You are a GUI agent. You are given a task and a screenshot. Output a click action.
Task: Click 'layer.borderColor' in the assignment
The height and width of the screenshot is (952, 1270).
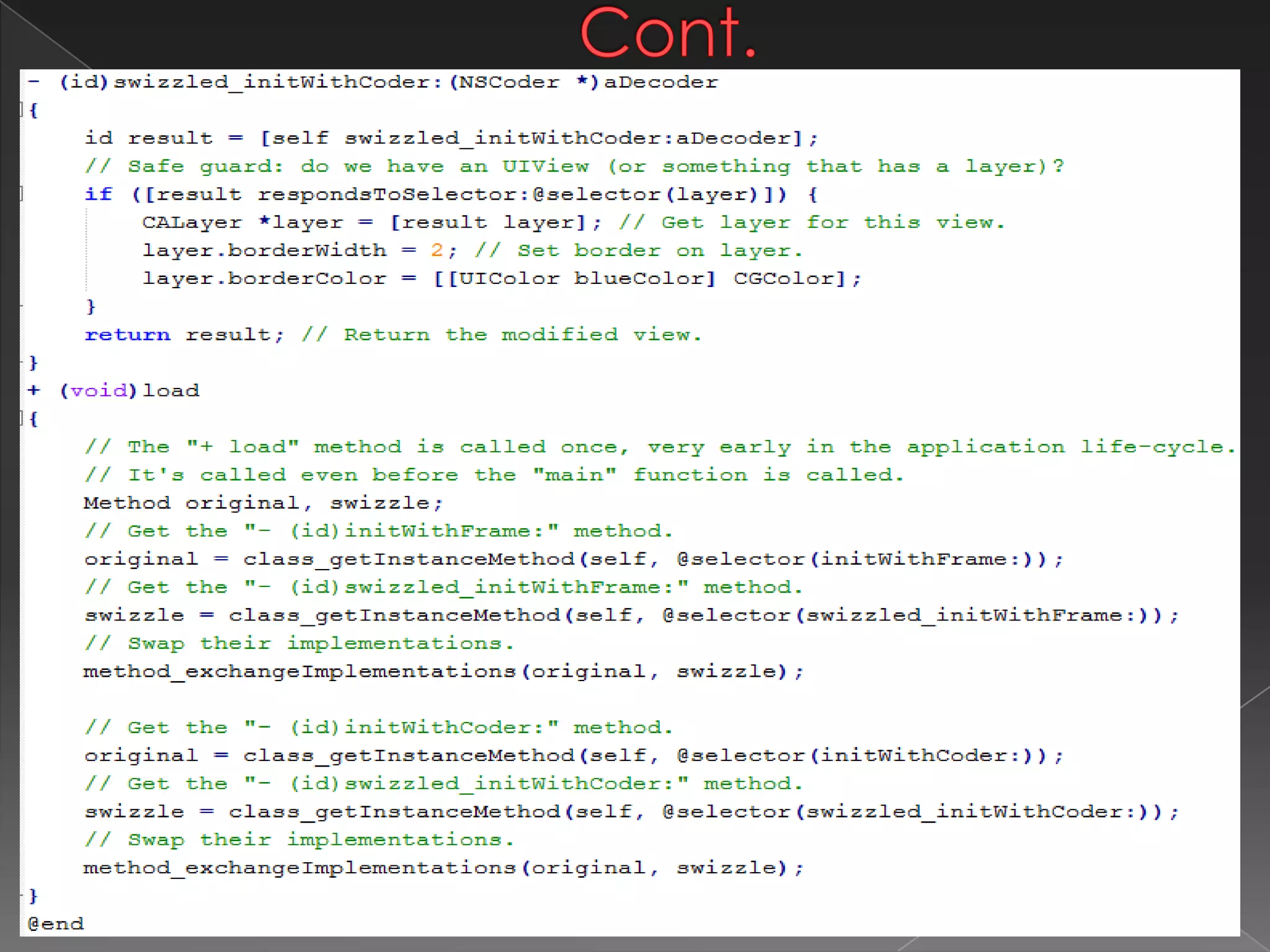[x=265, y=278]
